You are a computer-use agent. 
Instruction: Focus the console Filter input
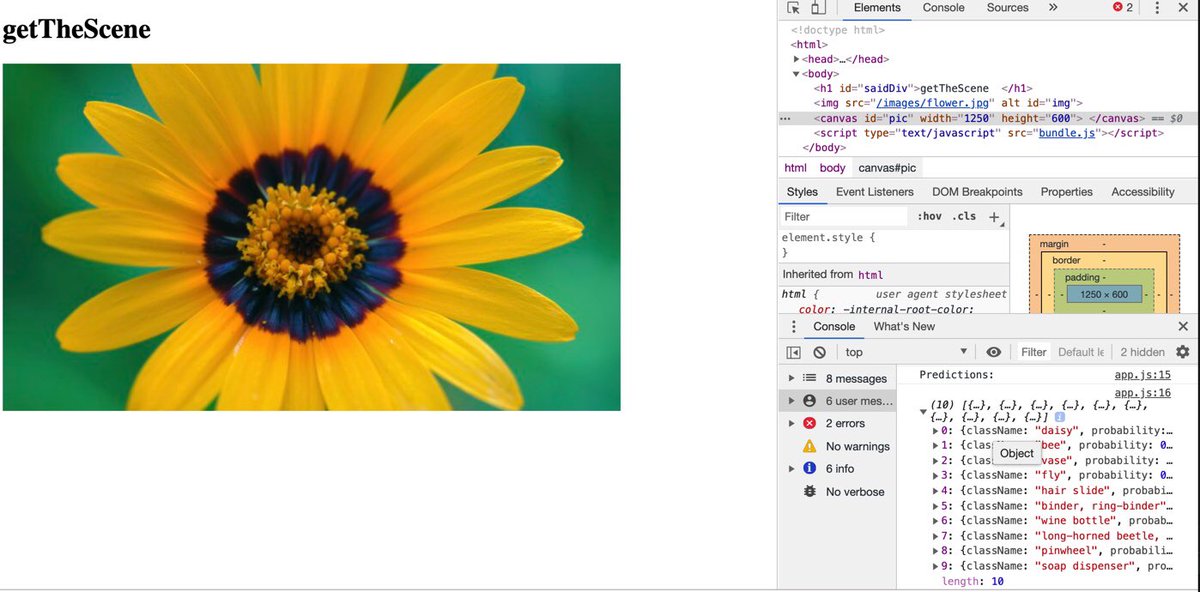[1034, 352]
